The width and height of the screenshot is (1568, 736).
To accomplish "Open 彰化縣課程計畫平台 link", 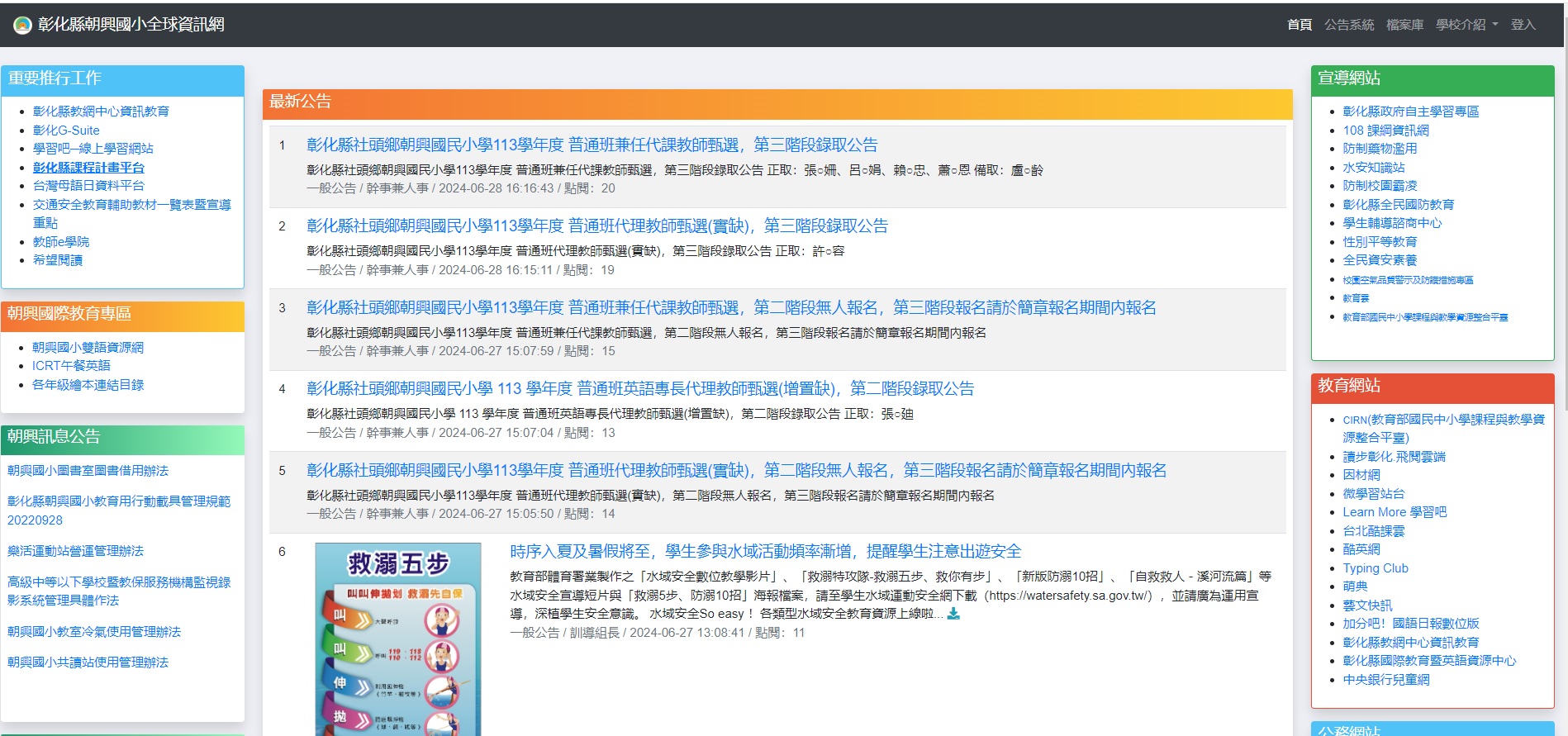I will click(x=88, y=168).
